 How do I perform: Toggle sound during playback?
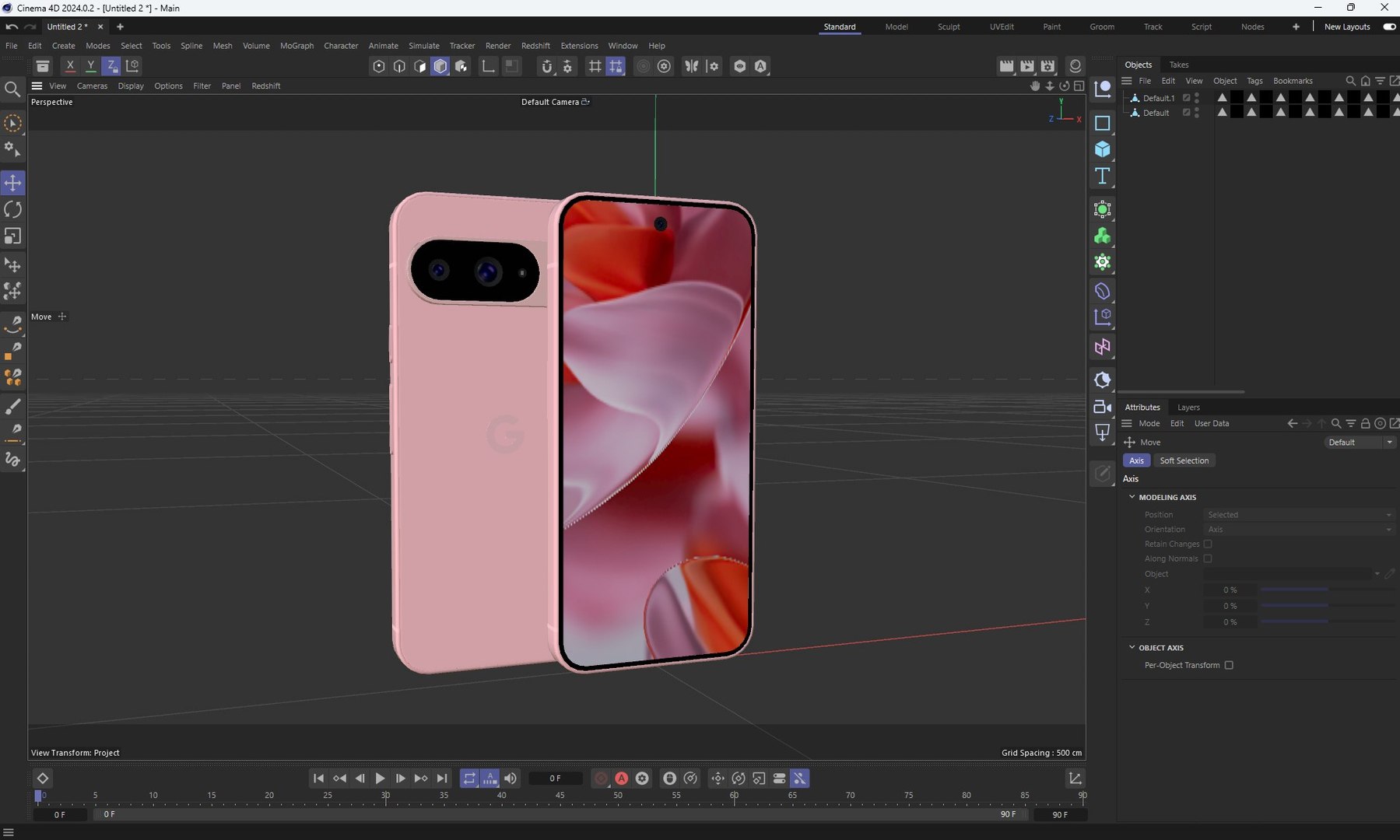(x=511, y=779)
